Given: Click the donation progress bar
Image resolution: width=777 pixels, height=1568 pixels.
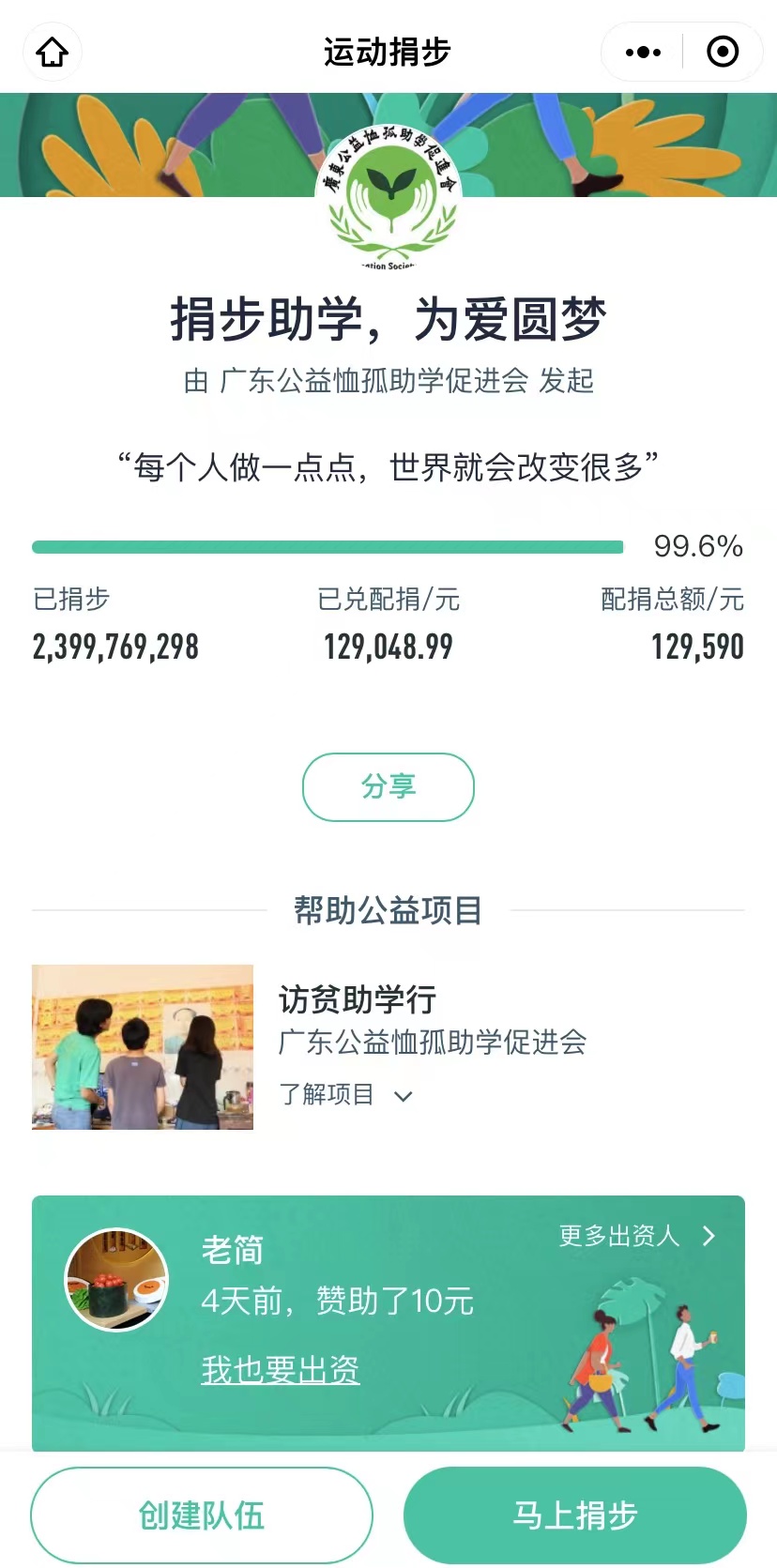Looking at the screenshot, I should point(328,547).
